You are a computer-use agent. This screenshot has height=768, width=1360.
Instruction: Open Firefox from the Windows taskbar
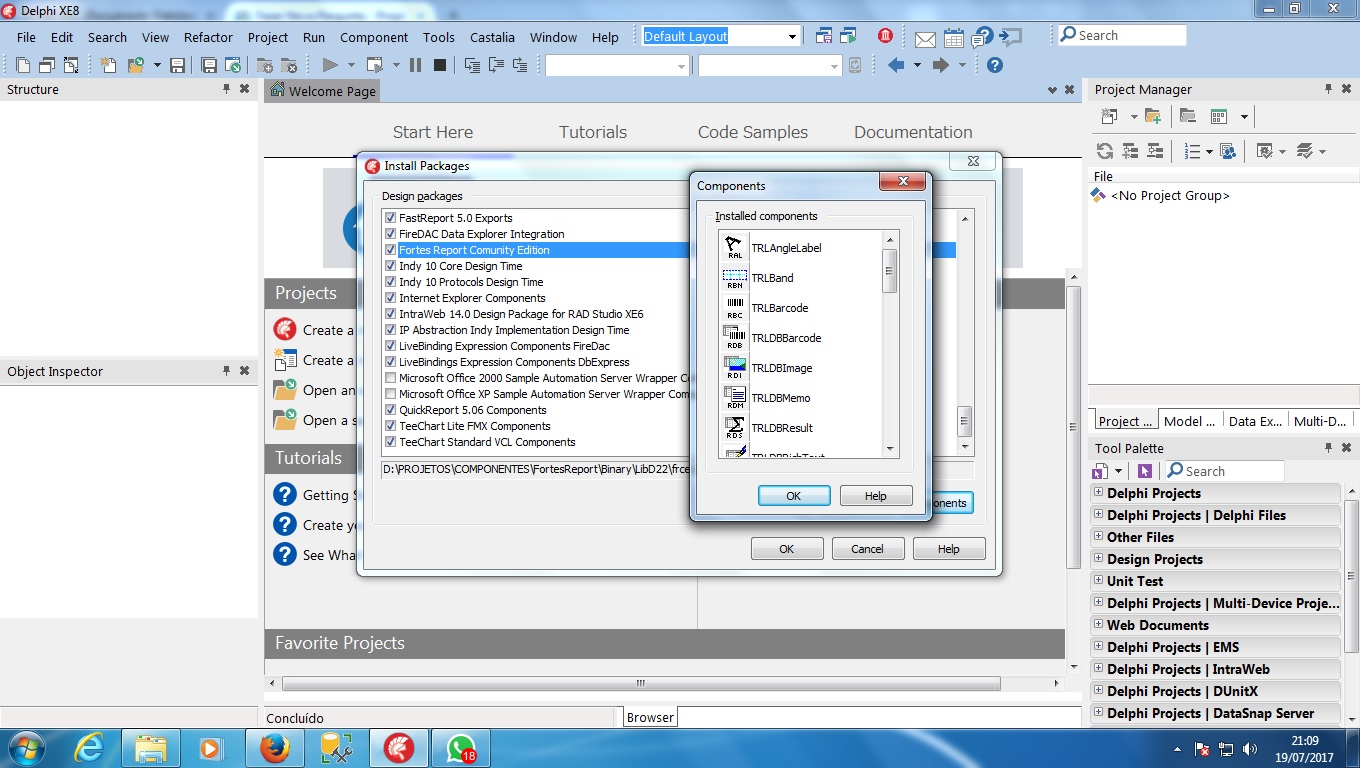[x=275, y=748]
